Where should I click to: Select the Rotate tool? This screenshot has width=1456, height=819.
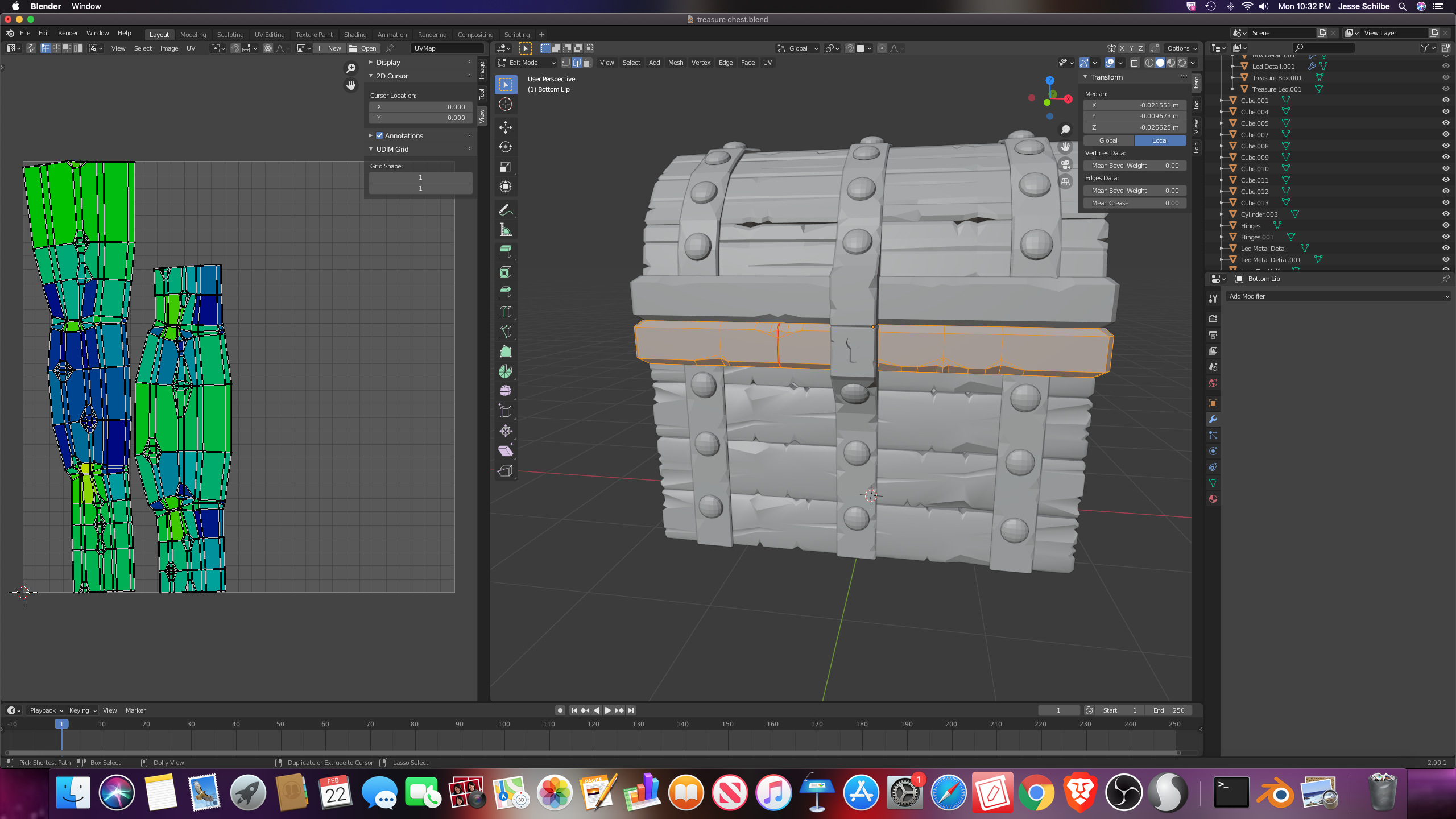505,147
